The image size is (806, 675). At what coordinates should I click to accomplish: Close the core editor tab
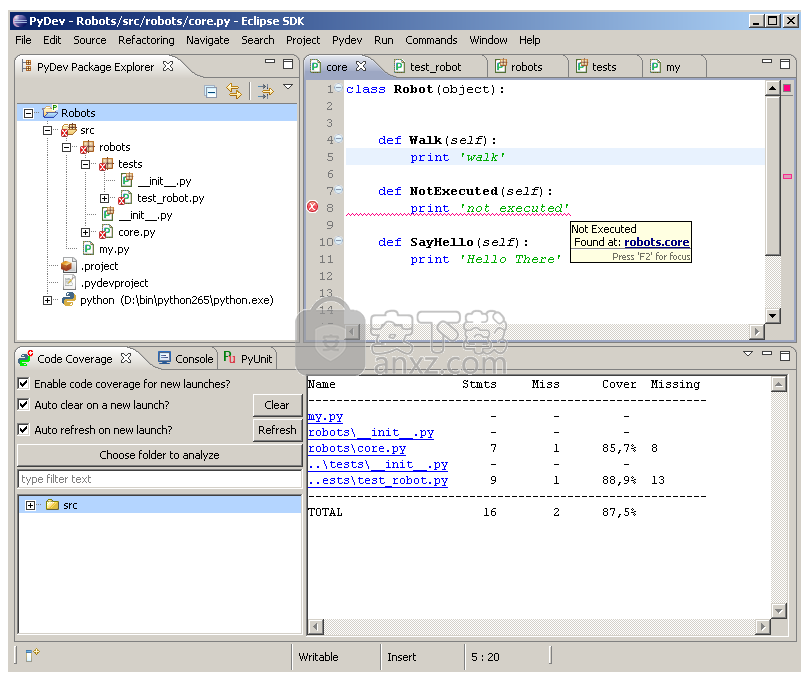361,66
